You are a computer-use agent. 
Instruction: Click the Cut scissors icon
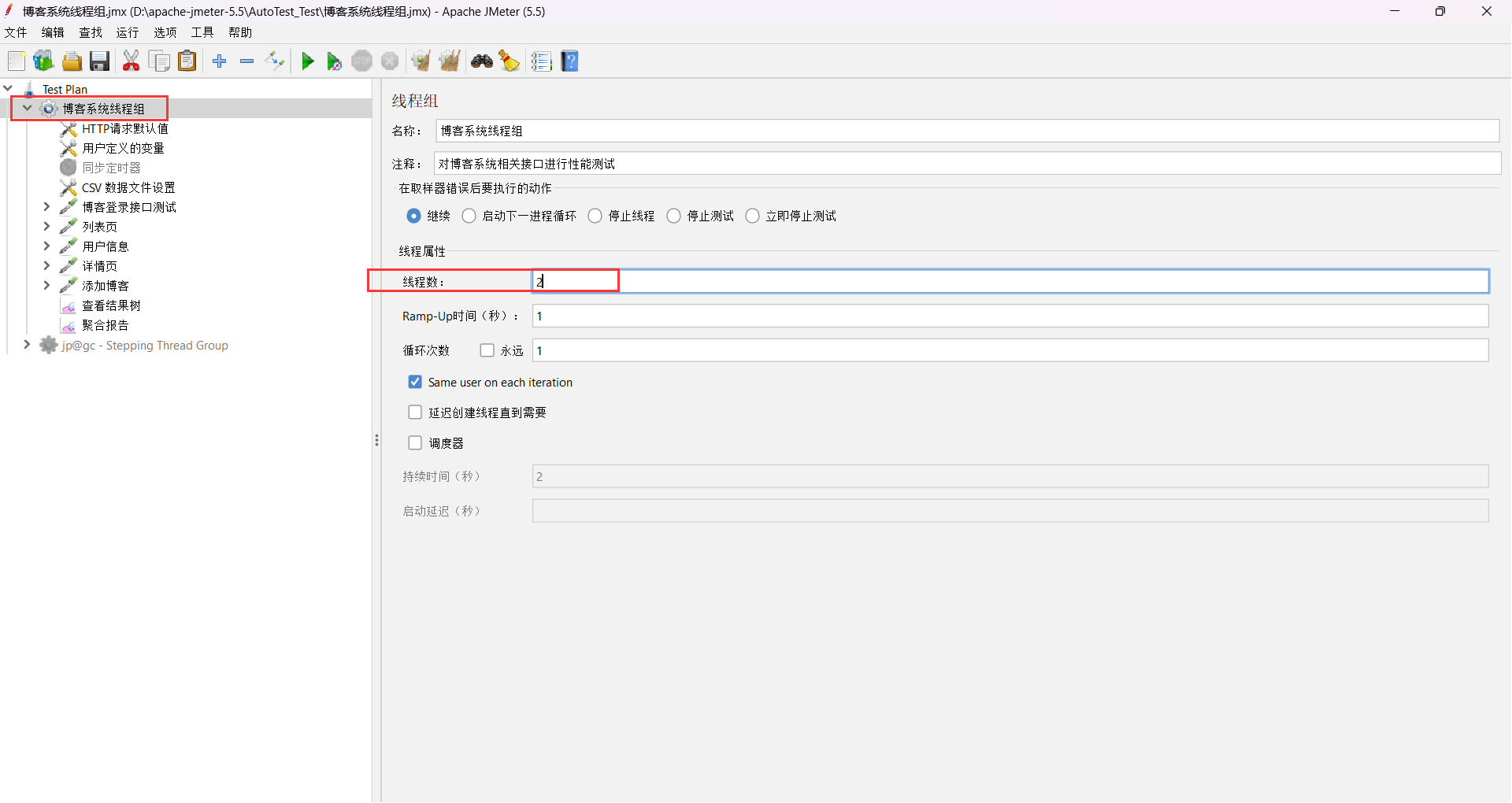[132, 61]
